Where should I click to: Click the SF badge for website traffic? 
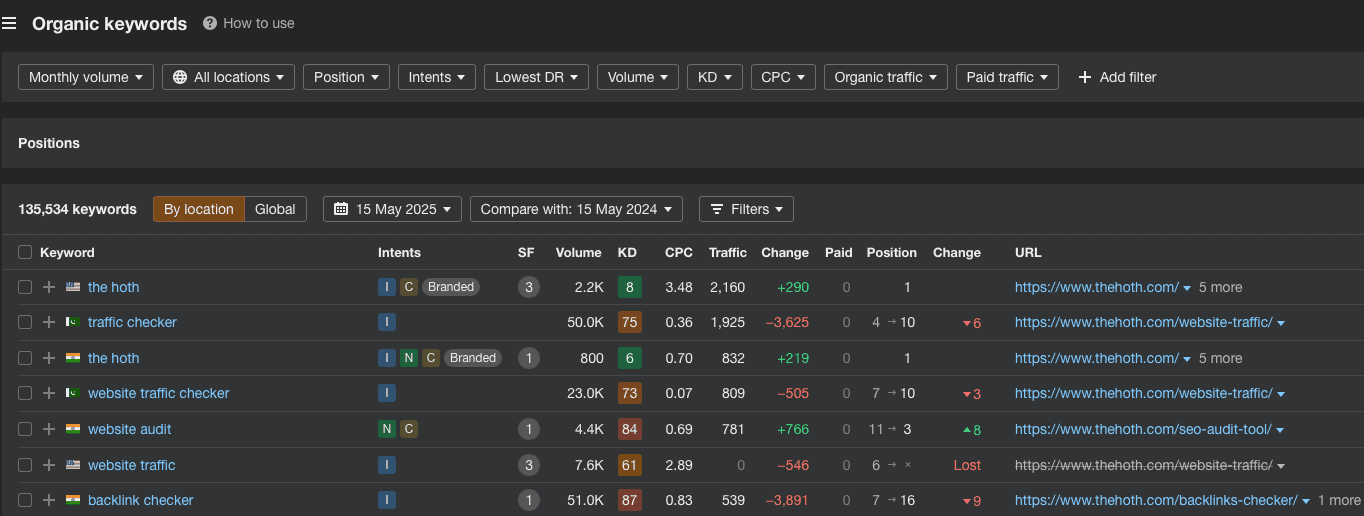click(529, 465)
